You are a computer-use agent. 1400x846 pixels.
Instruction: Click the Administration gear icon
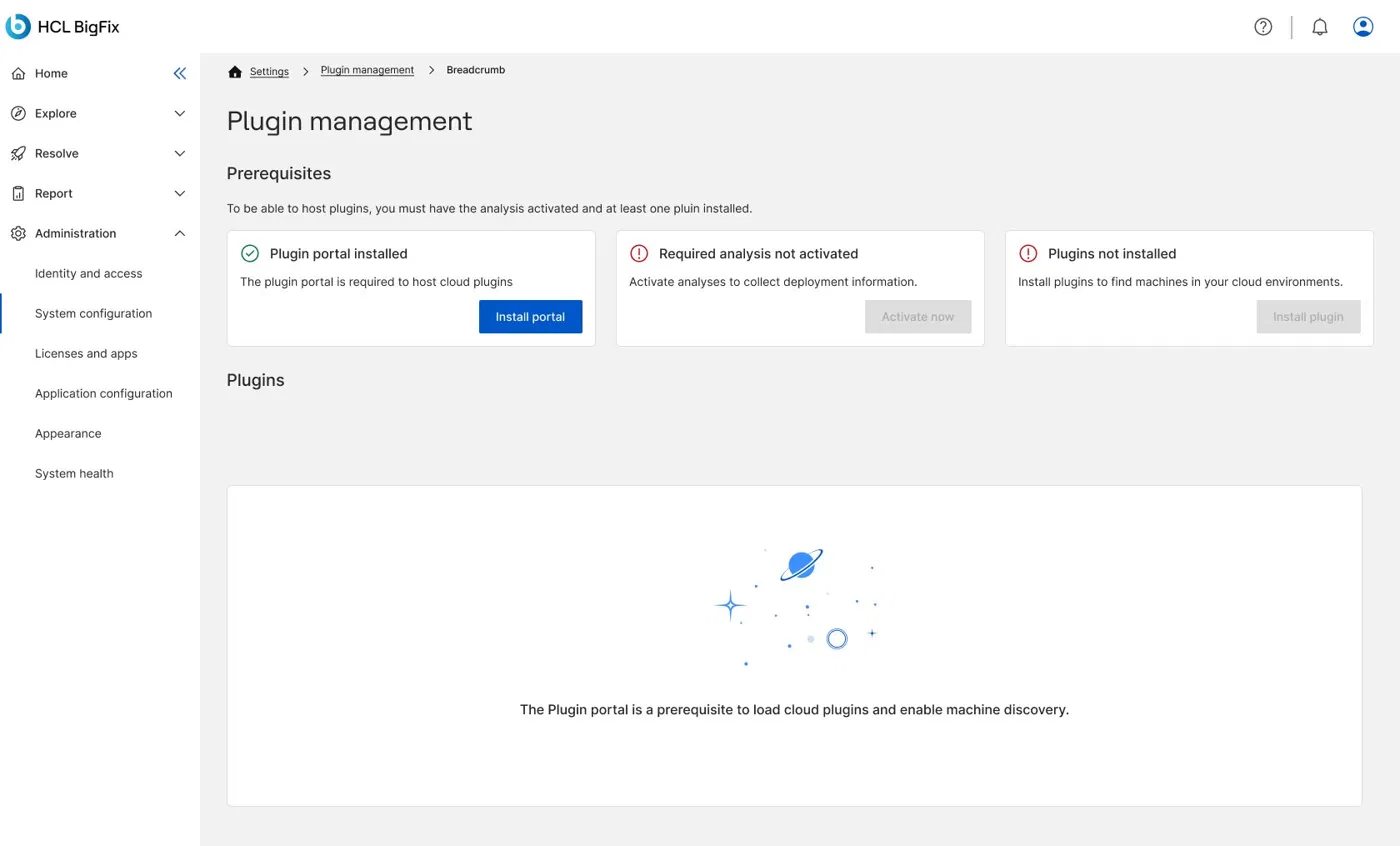click(18, 233)
